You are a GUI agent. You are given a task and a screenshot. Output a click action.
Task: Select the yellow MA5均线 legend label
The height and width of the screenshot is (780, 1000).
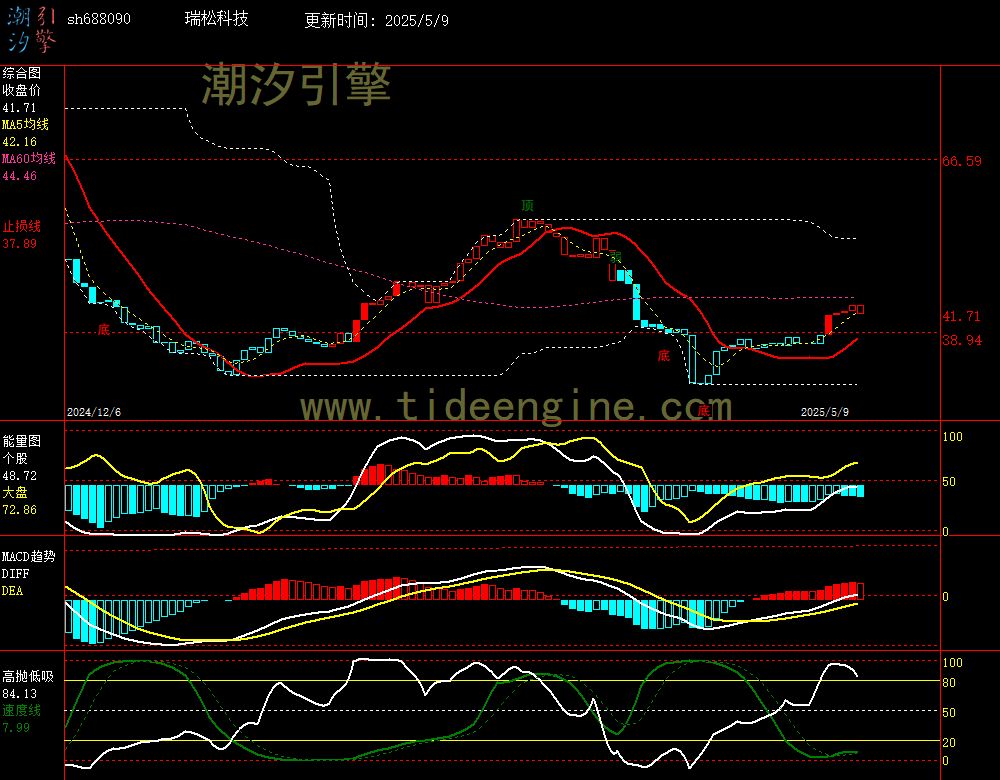coord(25,124)
